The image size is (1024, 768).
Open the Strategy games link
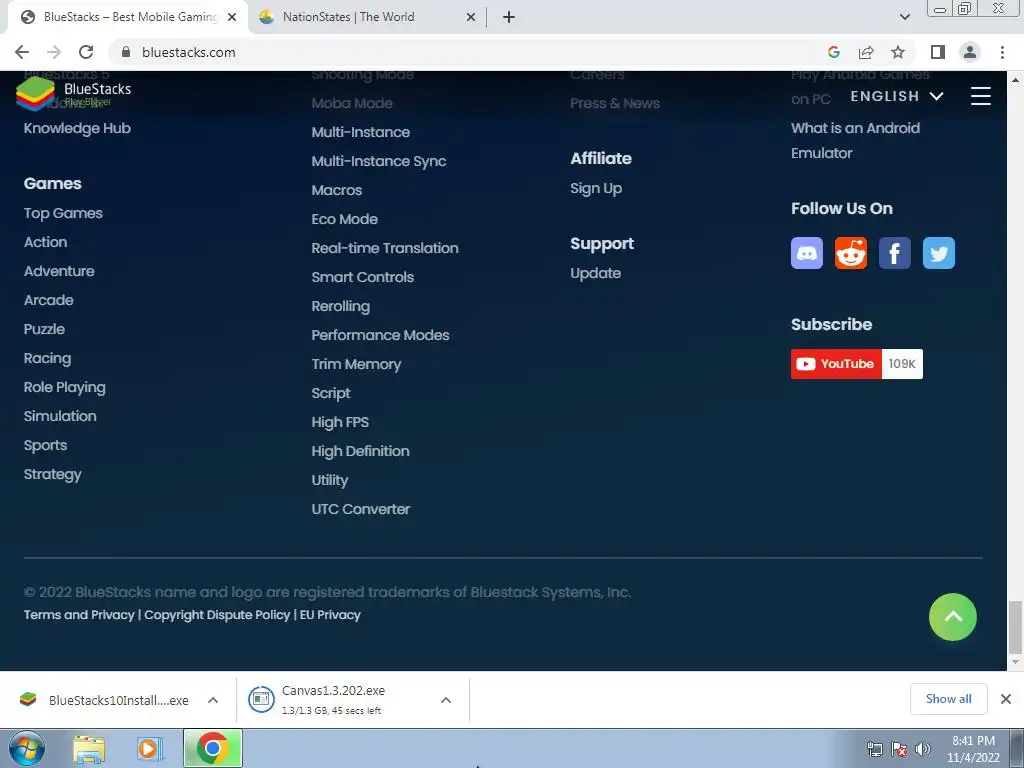pyautogui.click(x=52, y=474)
